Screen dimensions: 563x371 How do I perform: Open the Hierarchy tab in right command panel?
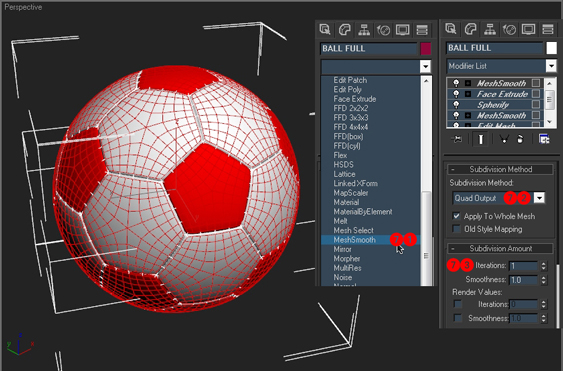click(x=490, y=29)
